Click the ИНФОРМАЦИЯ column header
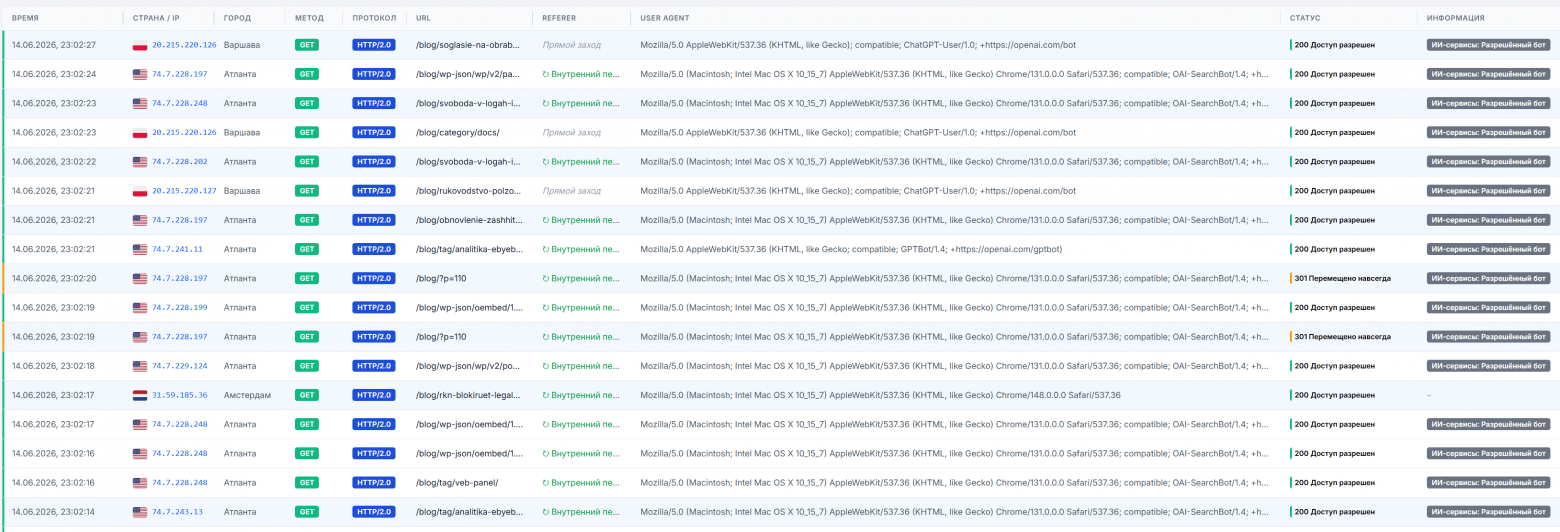 pos(1455,18)
